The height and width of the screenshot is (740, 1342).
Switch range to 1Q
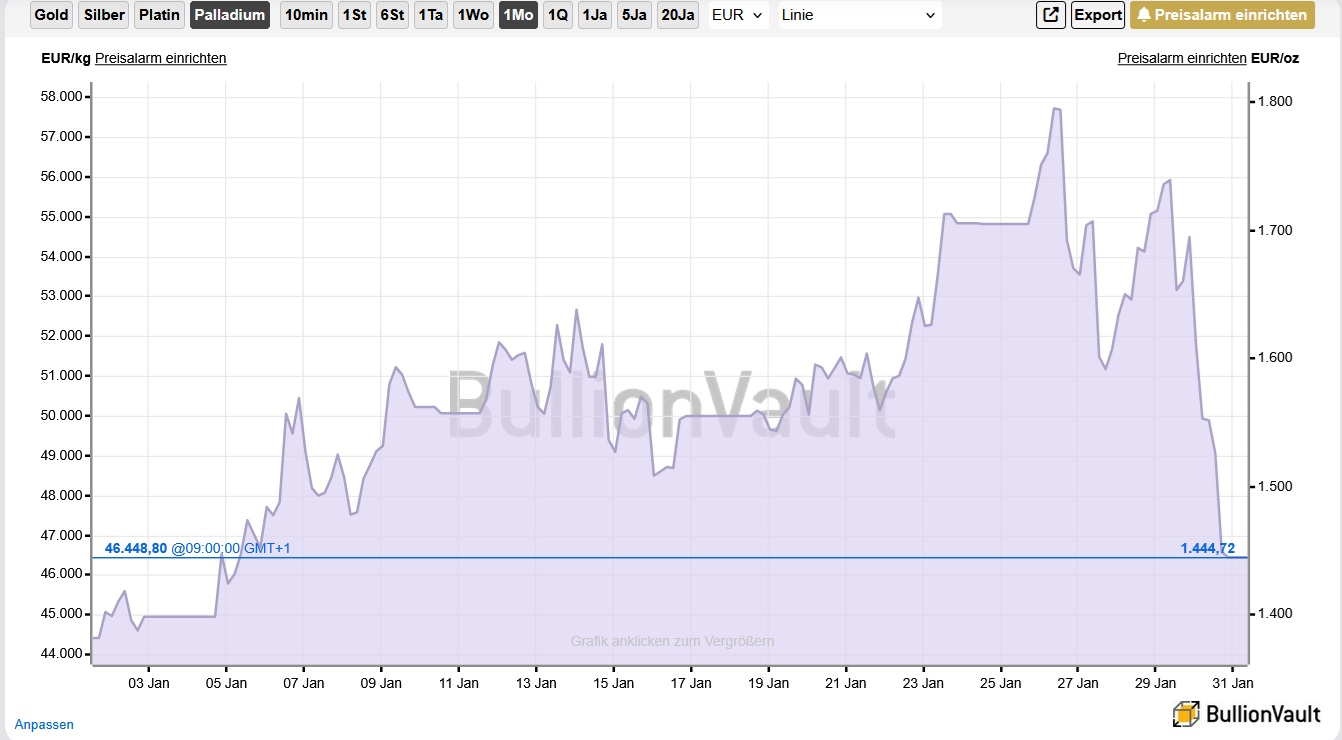pos(557,15)
